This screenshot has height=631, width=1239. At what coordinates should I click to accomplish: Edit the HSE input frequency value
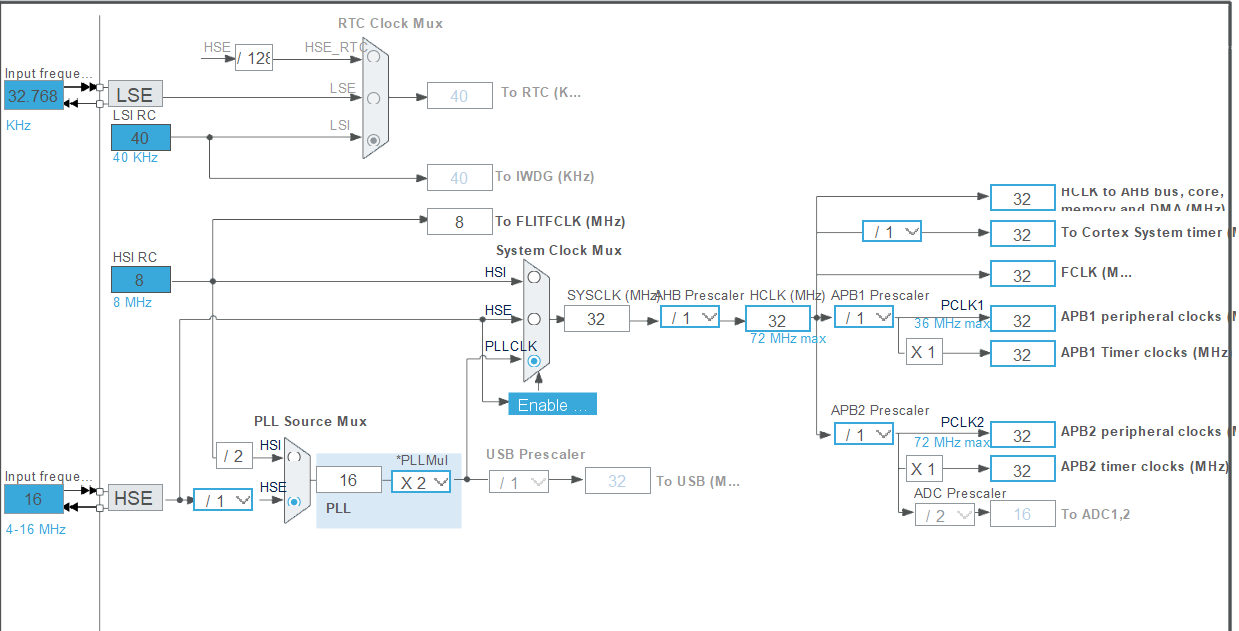pyautogui.click(x=33, y=498)
